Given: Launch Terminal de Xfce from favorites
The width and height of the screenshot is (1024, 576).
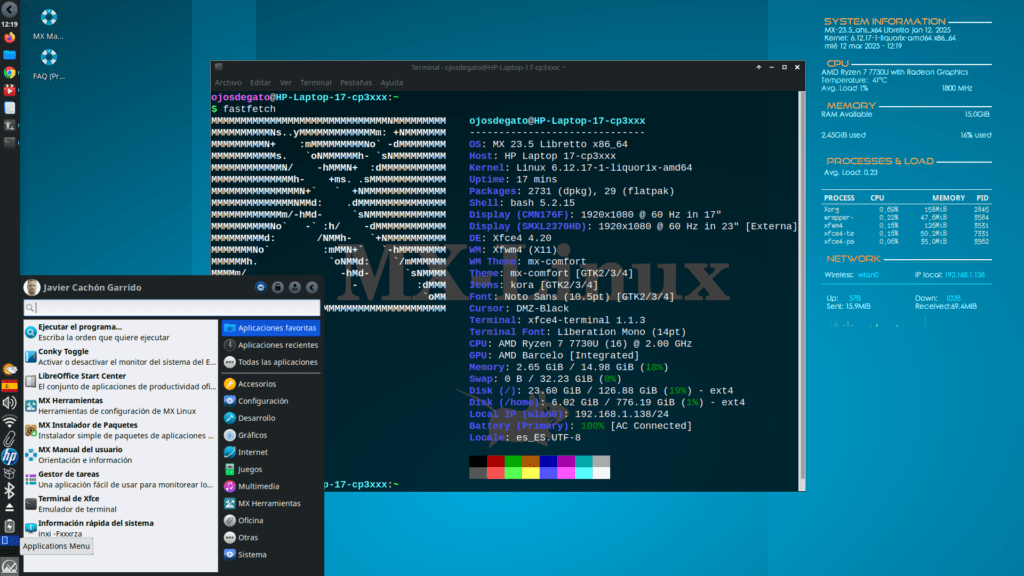Looking at the screenshot, I should pyautogui.click(x=121, y=504).
